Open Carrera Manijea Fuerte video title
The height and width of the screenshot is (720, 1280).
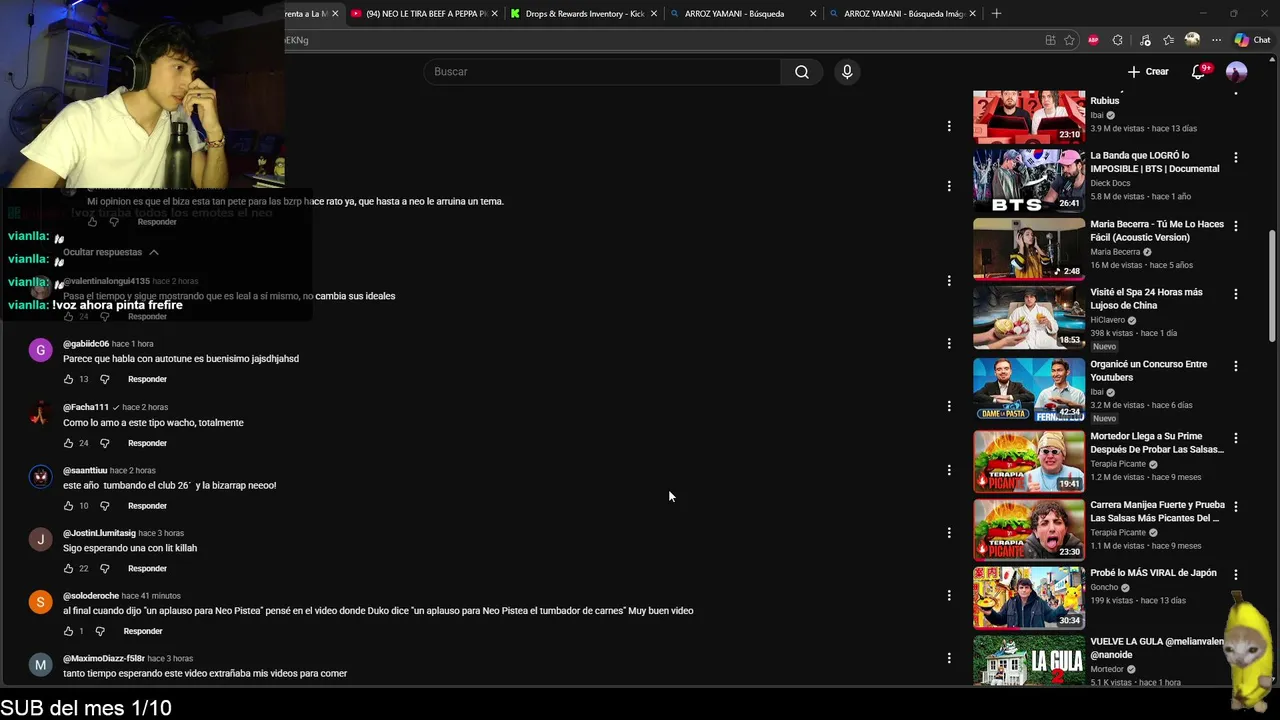(1157, 512)
